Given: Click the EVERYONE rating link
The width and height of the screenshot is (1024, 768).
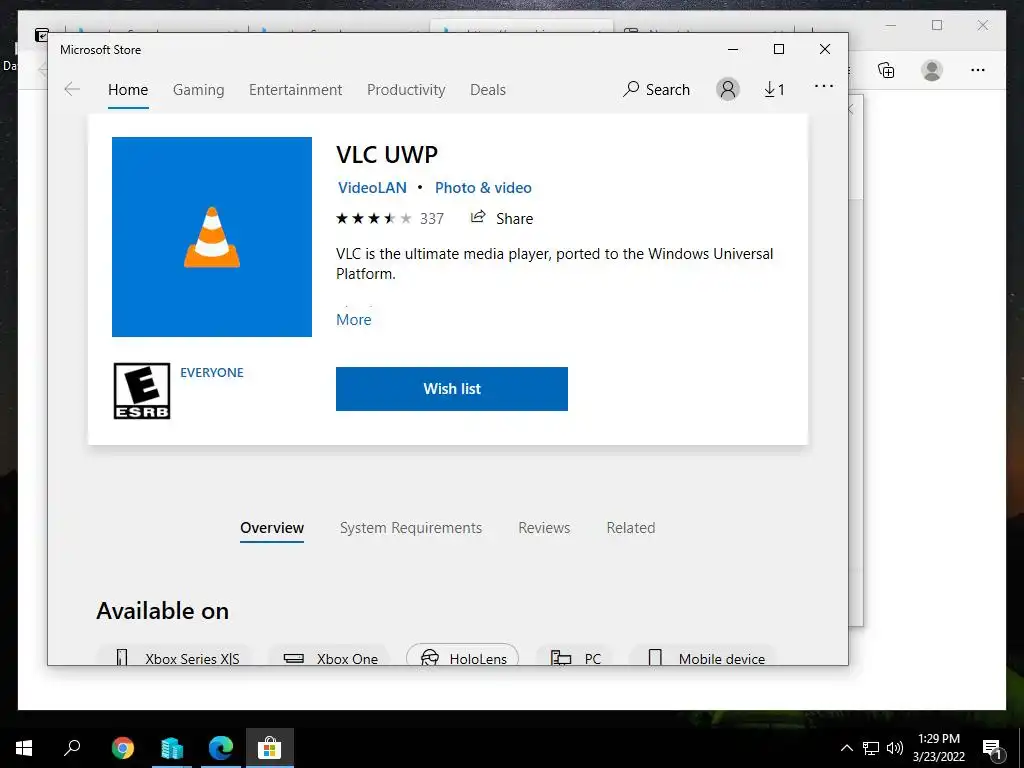Looking at the screenshot, I should (x=212, y=372).
